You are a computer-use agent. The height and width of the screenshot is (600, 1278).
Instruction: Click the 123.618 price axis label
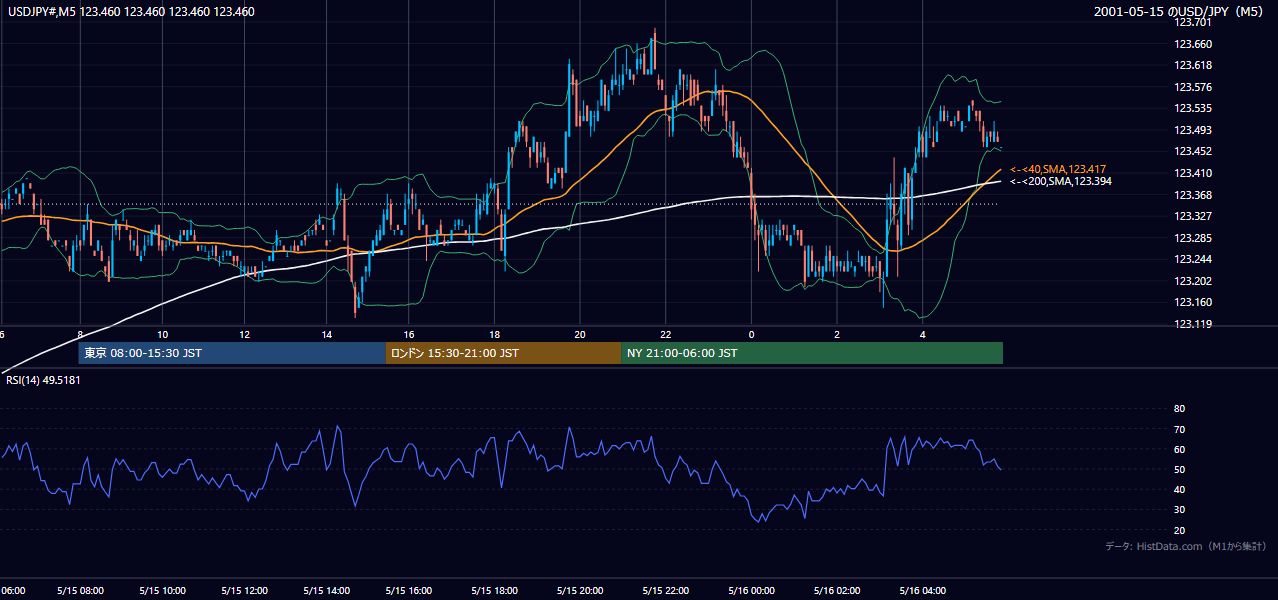click(x=1193, y=65)
